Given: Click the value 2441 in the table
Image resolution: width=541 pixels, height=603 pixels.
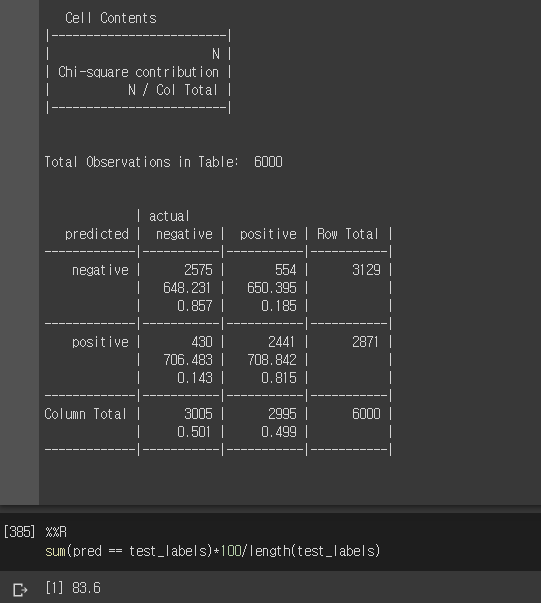Looking at the screenshot, I should pos(281,342).
